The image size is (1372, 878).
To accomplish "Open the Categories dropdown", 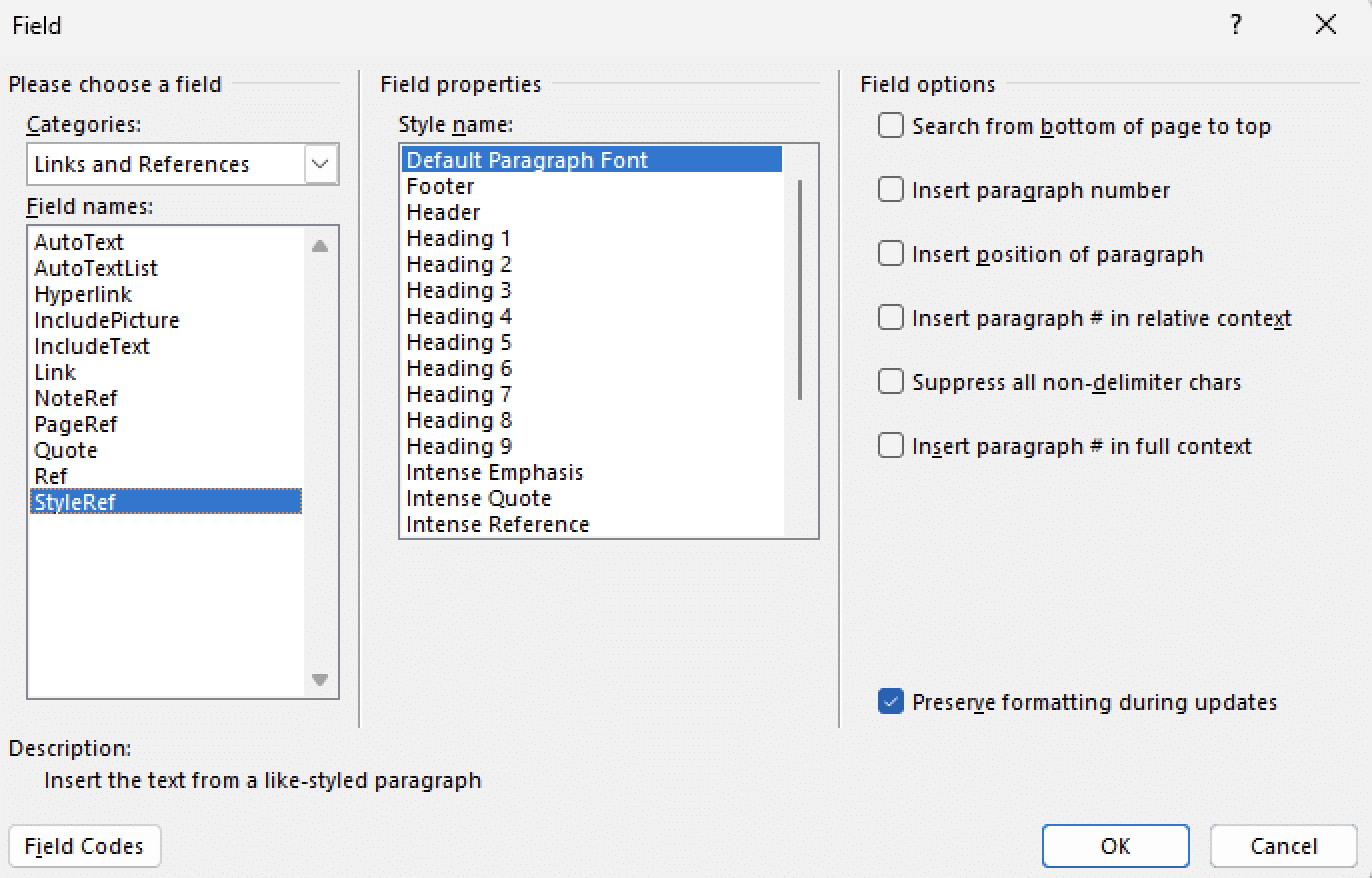I will pyautogui.click(x=320, y=164).
